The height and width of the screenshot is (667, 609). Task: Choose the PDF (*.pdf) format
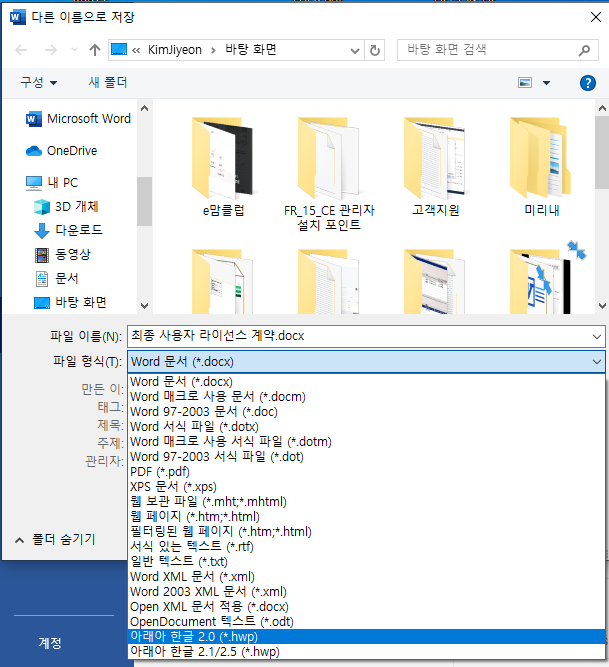point(366,472)
